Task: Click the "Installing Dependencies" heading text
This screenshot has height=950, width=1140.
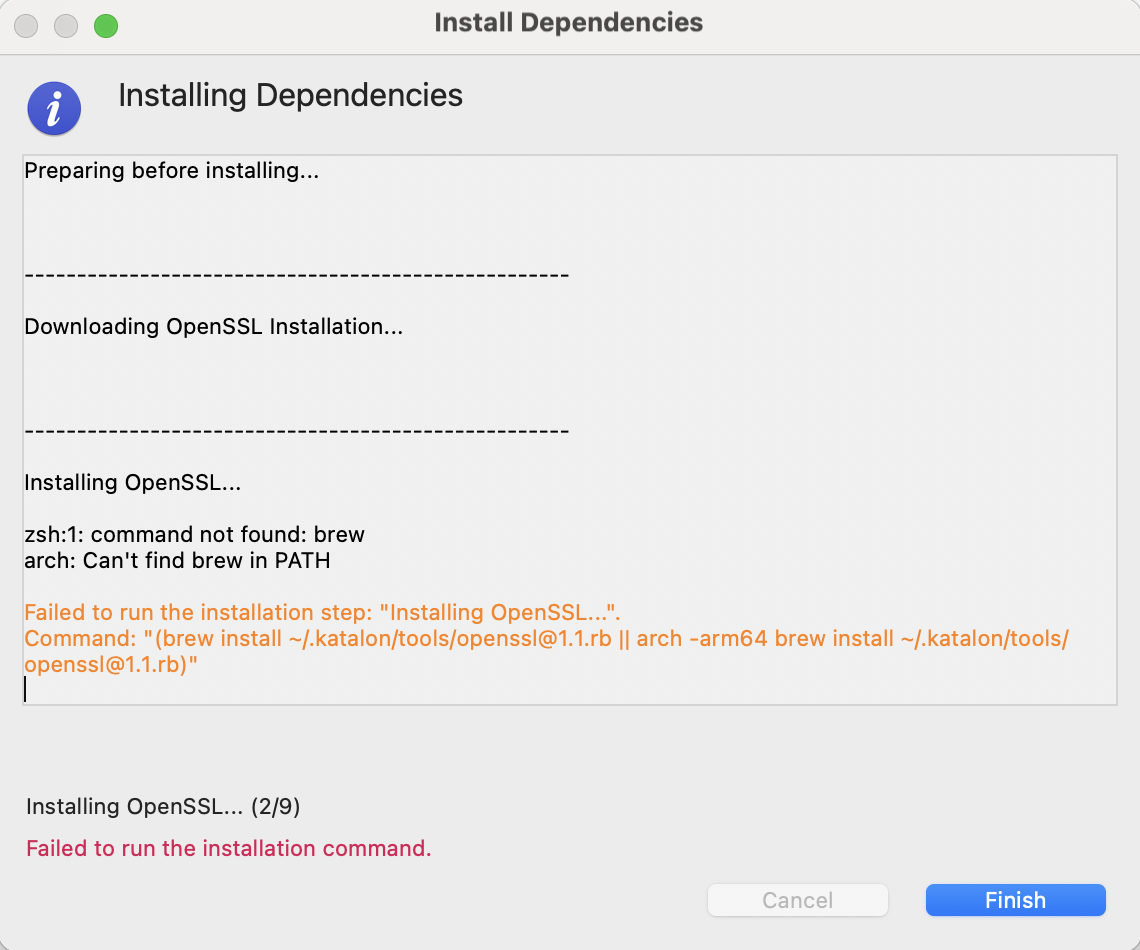Action: point(290,96)
